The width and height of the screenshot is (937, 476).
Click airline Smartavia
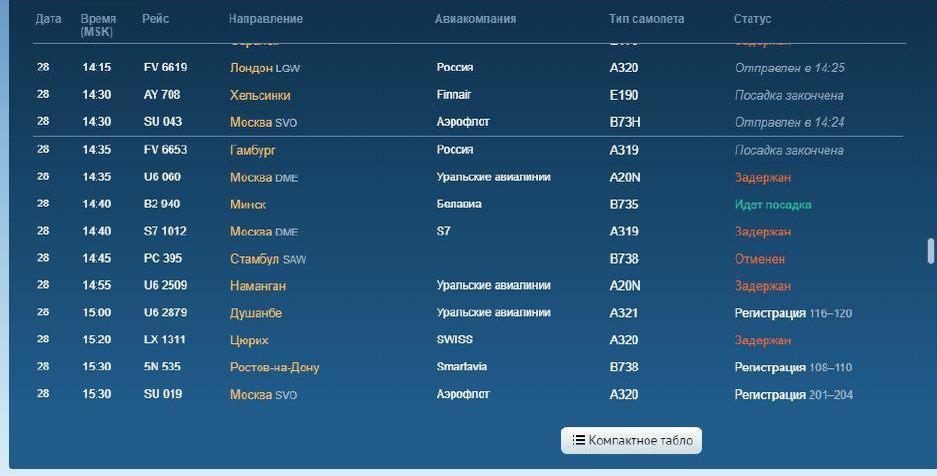461,366
